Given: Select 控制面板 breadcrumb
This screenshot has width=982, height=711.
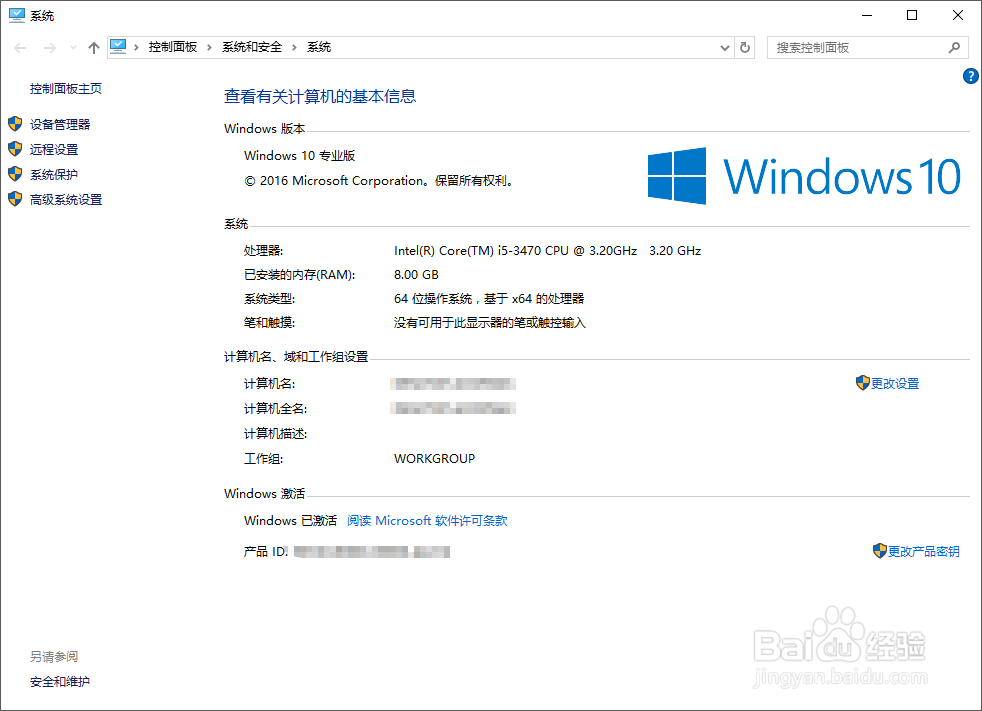Looking at the screenshot, I should coord(173,47).
